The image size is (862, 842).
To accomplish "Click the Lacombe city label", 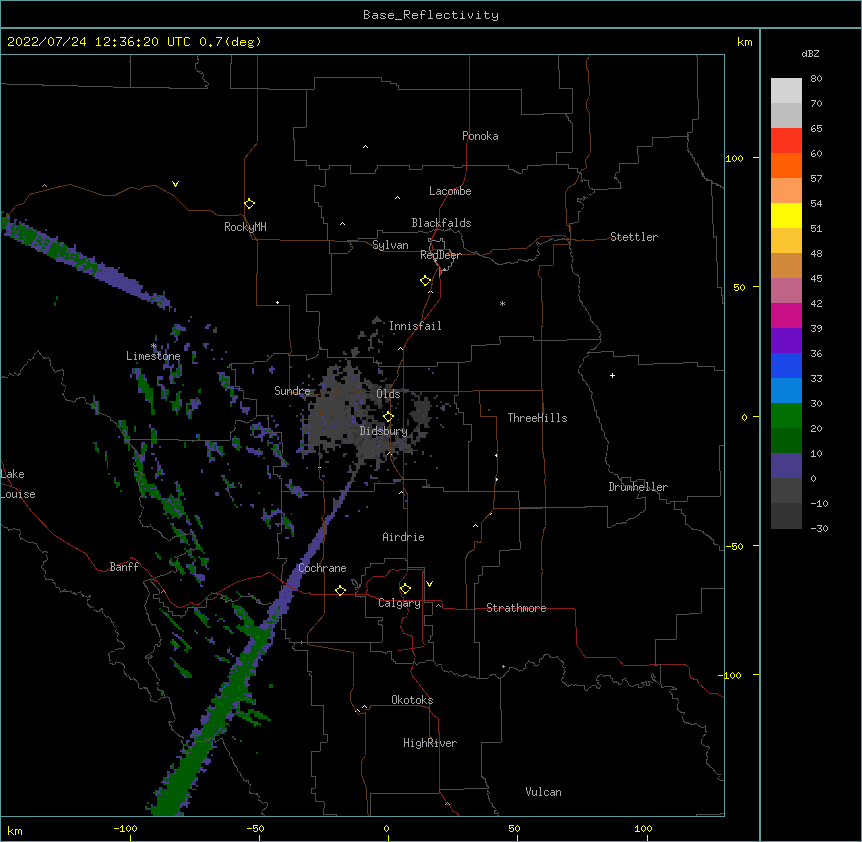I will (450, 191).
